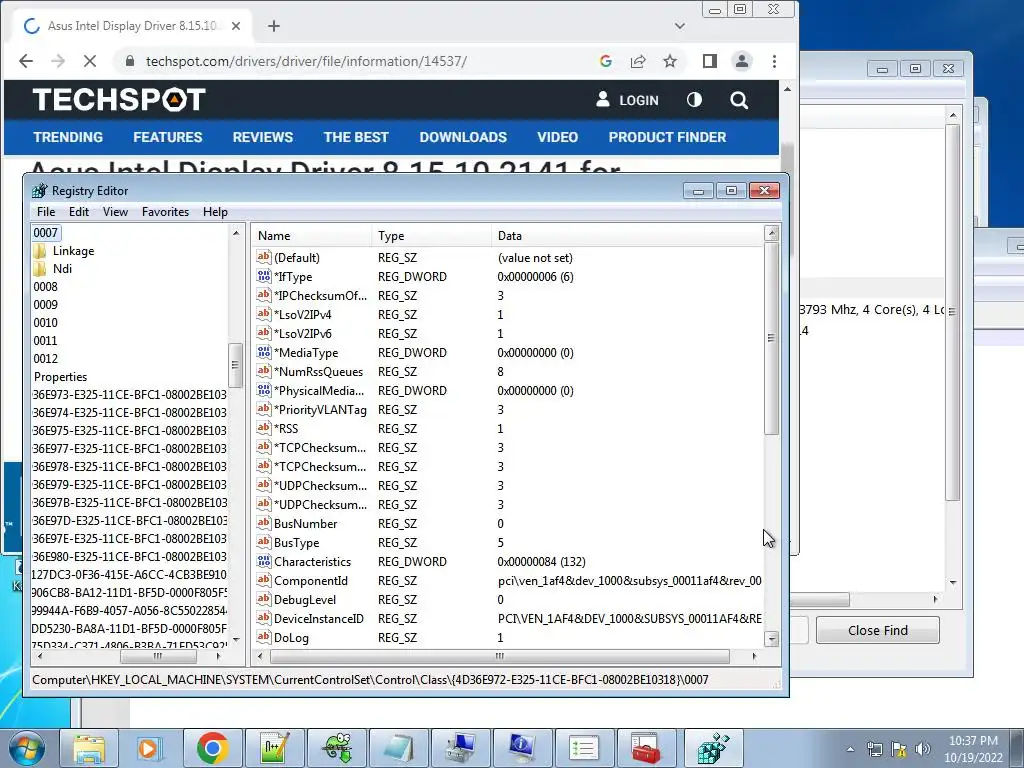Open the View menu in Registry Editor

coord(115,212)
